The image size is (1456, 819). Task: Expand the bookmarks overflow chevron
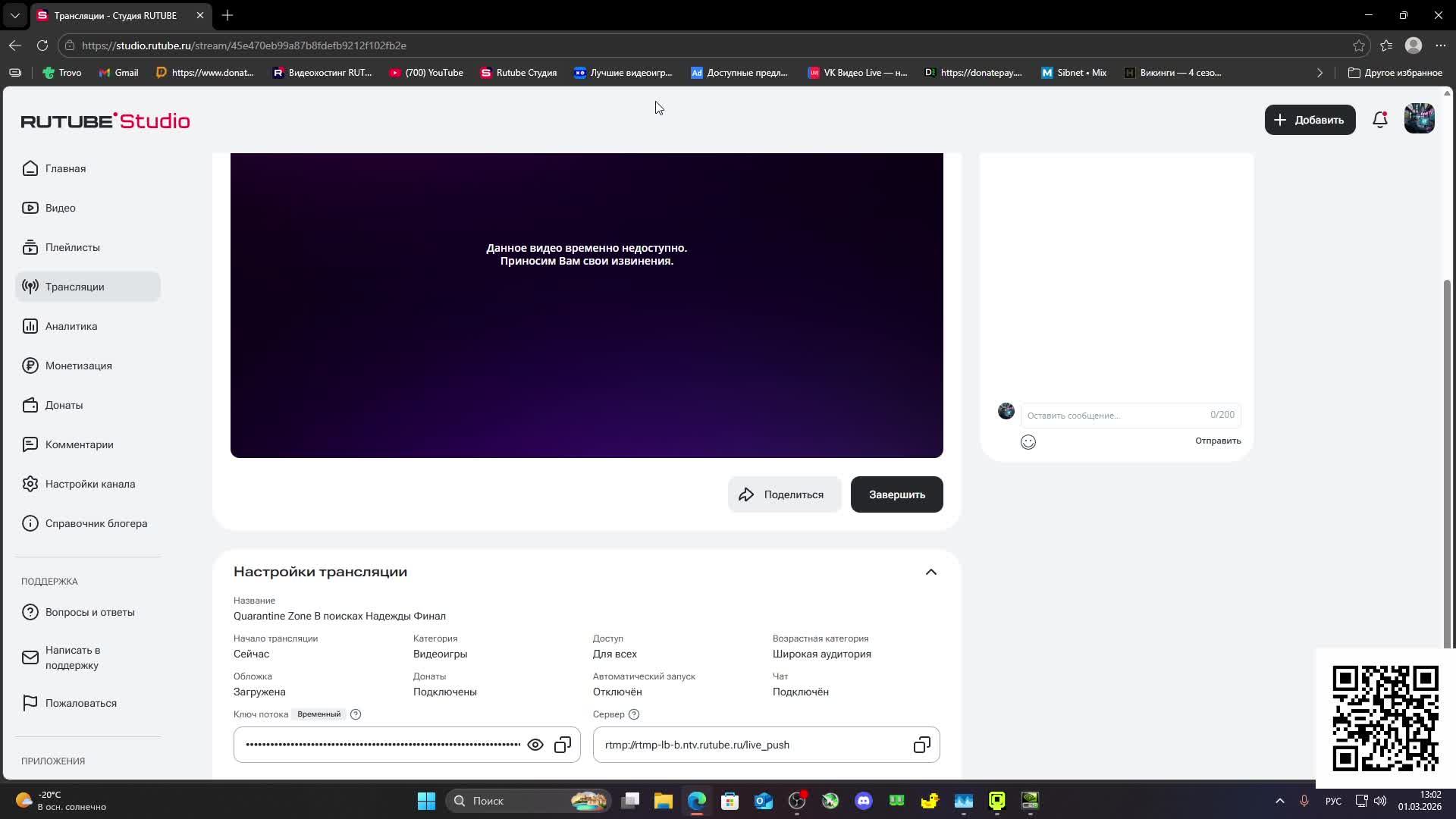(1319, 73)
